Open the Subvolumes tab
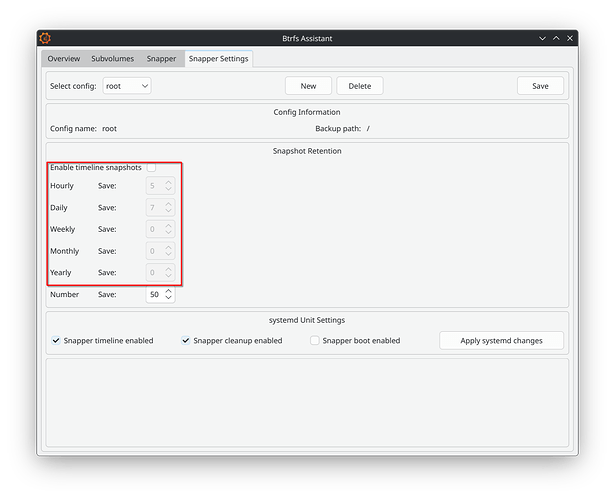This screenshot has width=615, height=500. click(x=113, y=58)
